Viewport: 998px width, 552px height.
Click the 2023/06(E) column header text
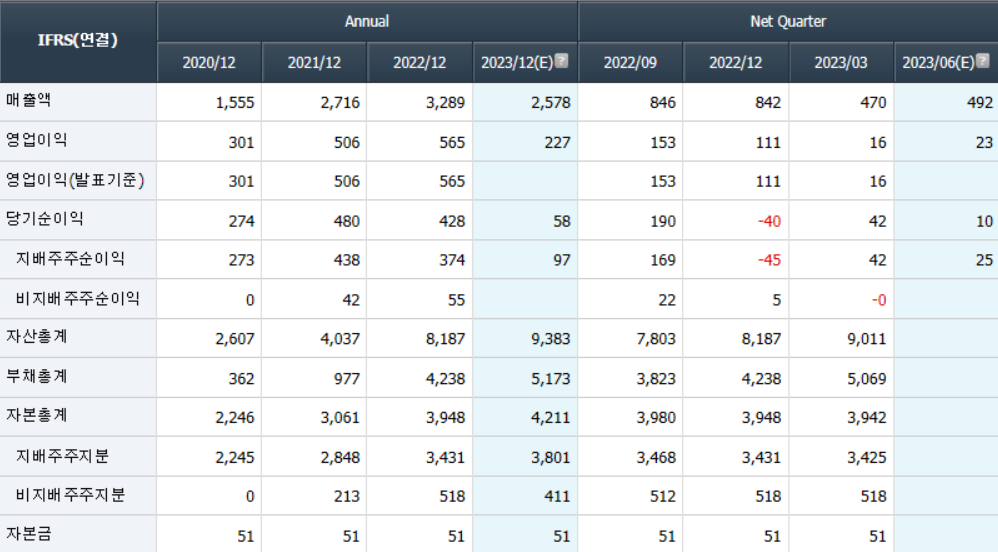(x=938, y=62)
